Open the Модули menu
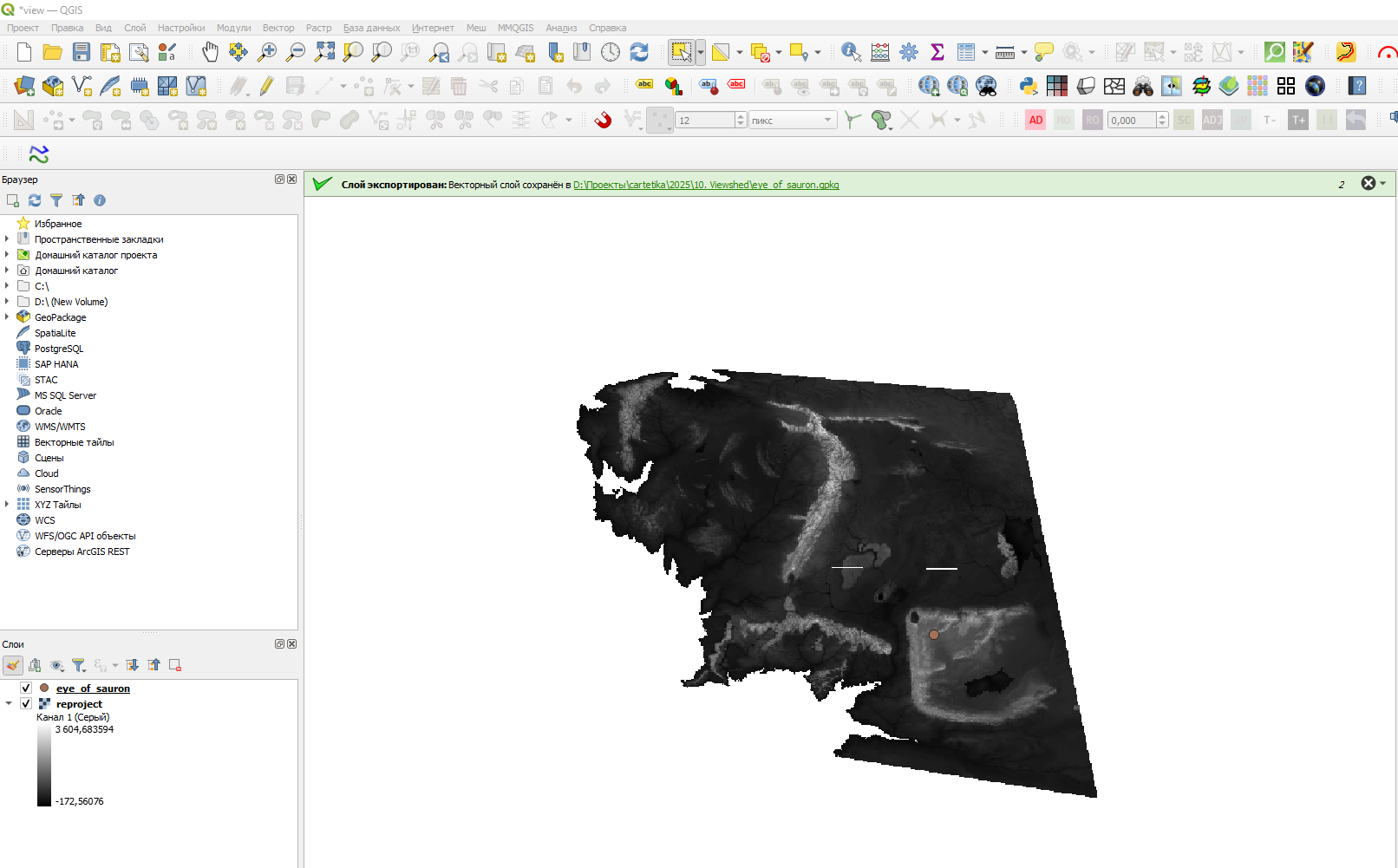Viewport: 1398px width, 868px height. 233,28
